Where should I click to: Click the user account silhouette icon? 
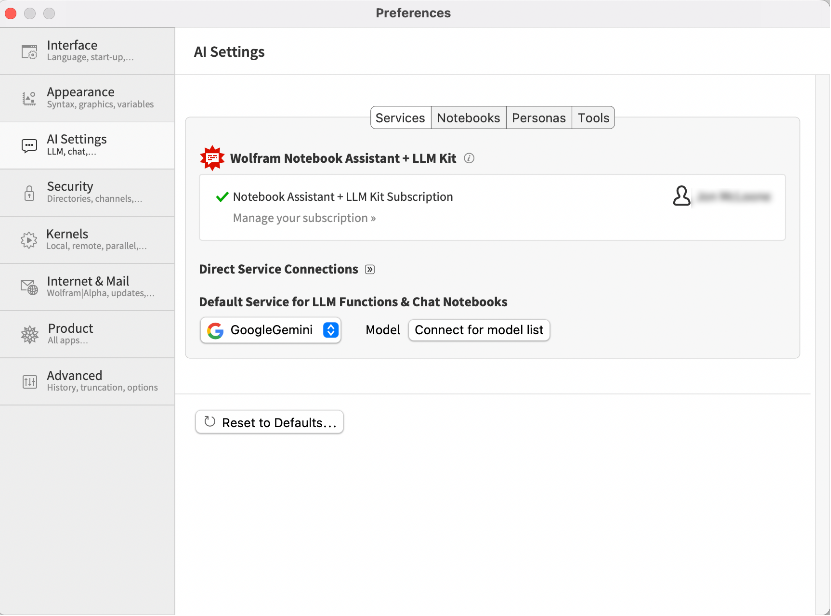click(x=682, y=196)
